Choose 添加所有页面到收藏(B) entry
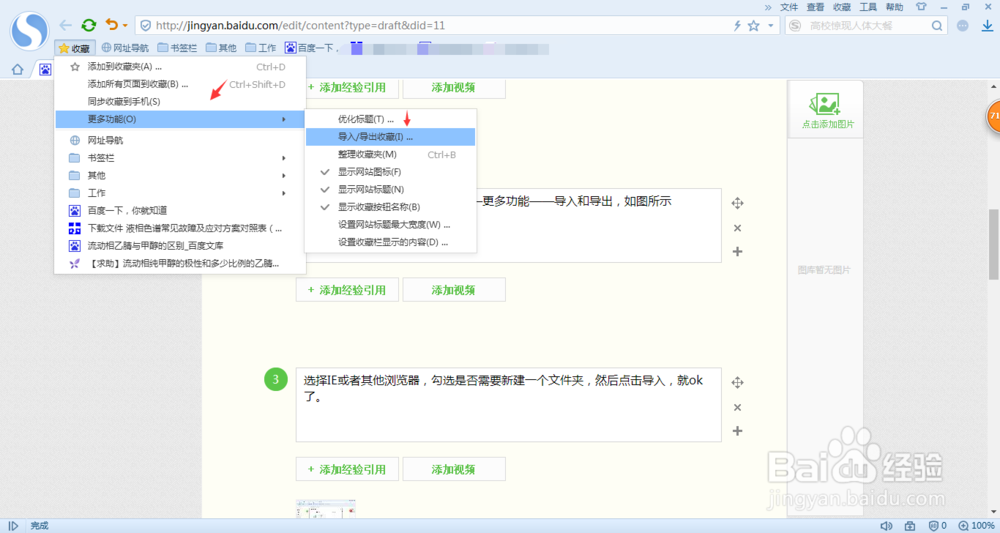This screenshot has height=533, width=1000. [180, 84]
